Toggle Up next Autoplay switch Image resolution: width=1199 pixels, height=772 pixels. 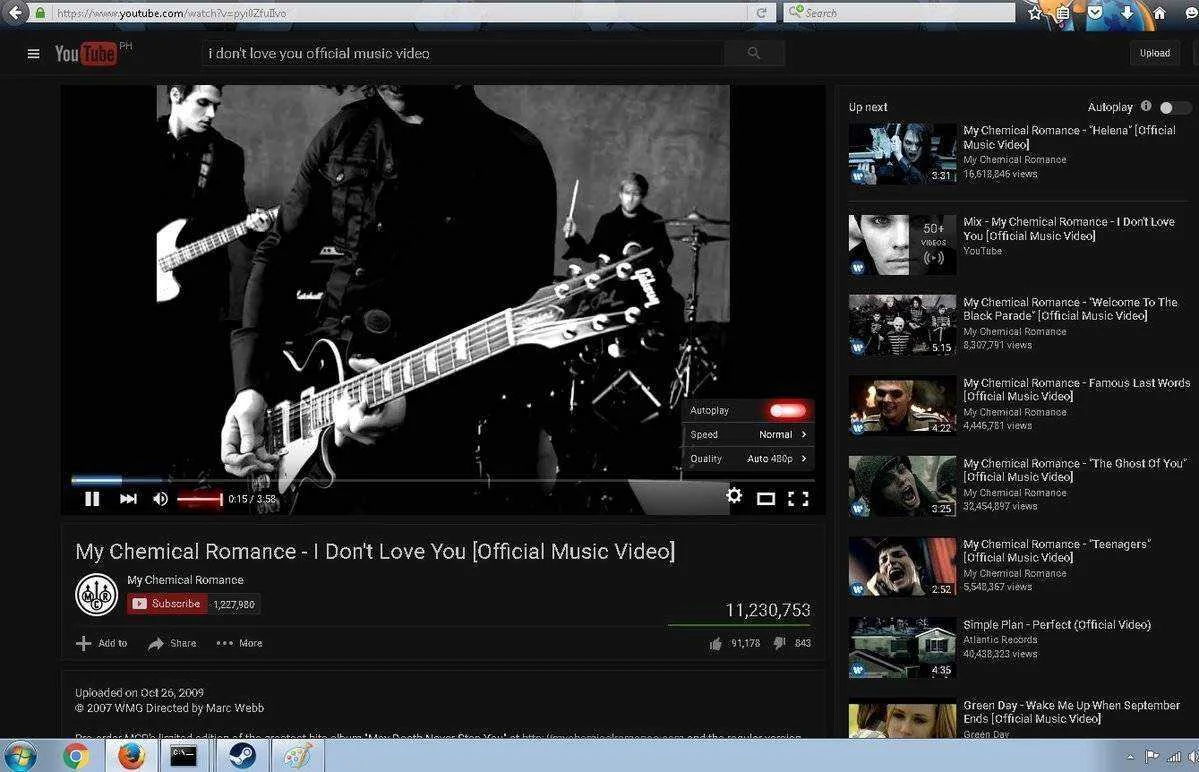1174,107
